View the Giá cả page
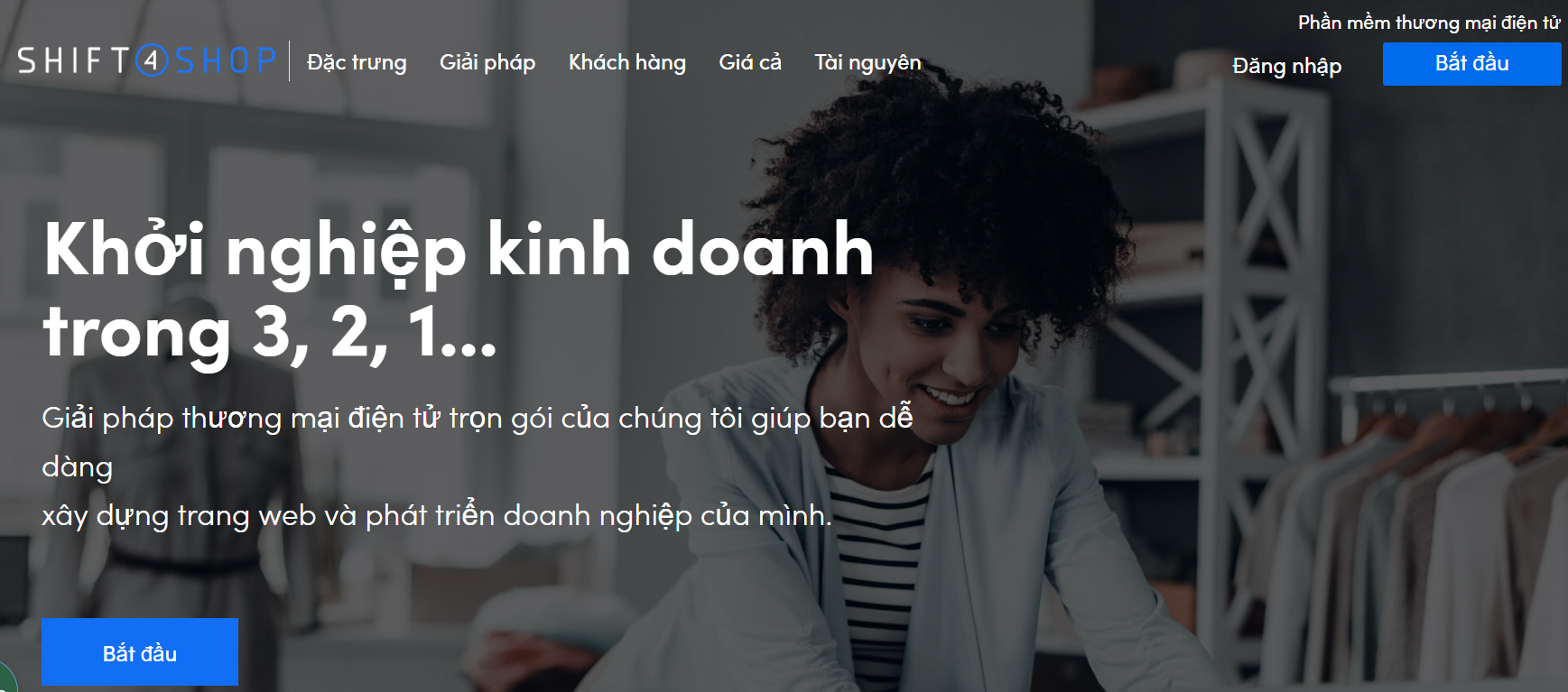This screenshot has width=1568, height=692. point(750,62)
